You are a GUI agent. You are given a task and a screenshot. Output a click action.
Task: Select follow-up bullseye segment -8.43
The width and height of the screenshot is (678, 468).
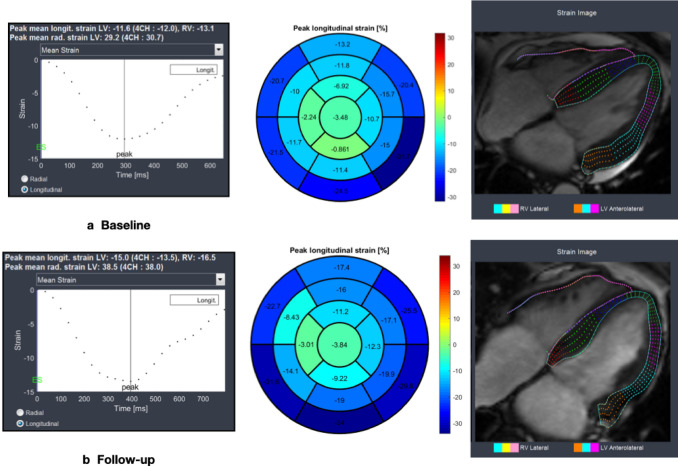291,317
